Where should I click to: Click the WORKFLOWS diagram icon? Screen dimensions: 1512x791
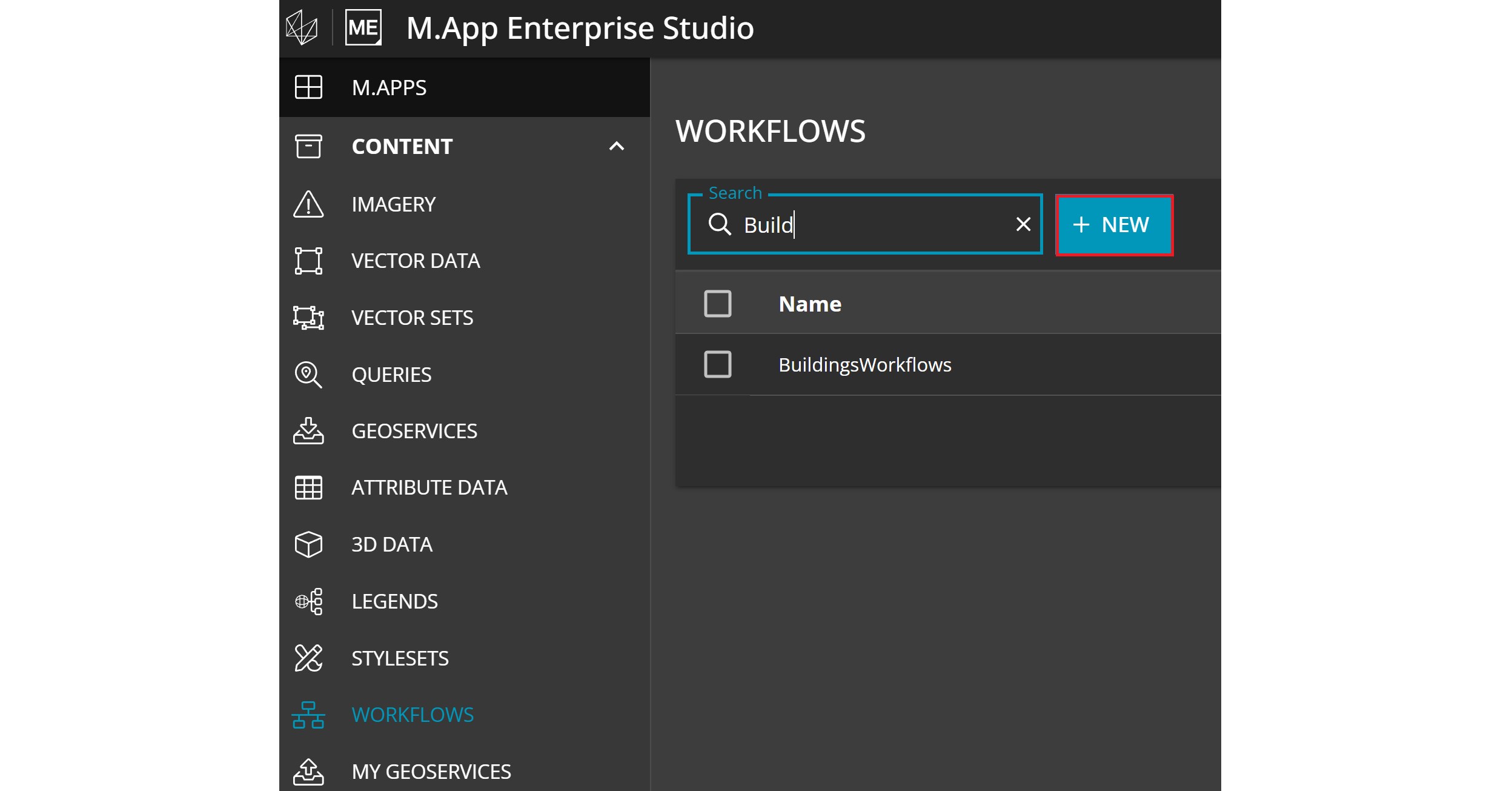(x=308, y=715)
